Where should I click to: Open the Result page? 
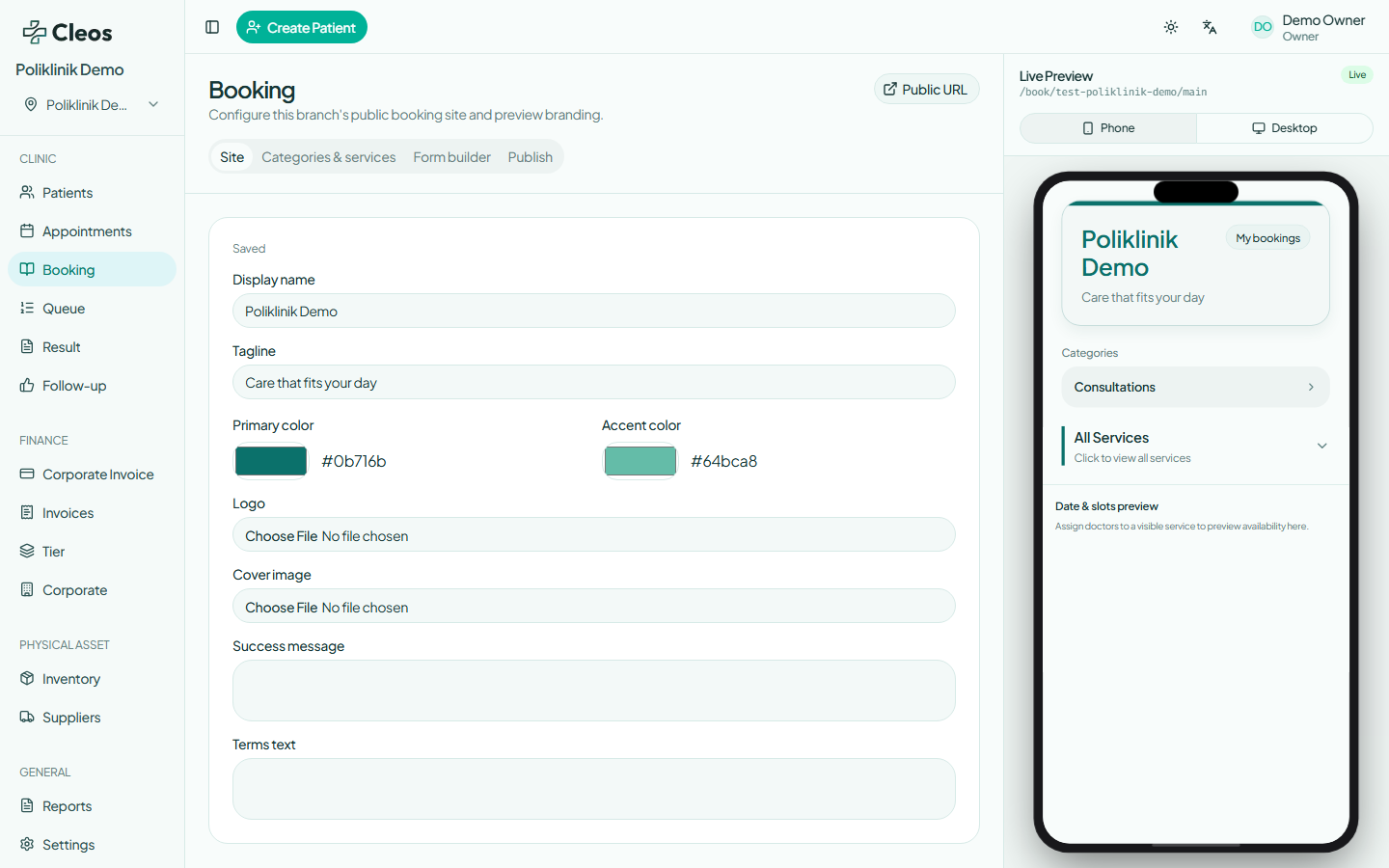[92, 347]
